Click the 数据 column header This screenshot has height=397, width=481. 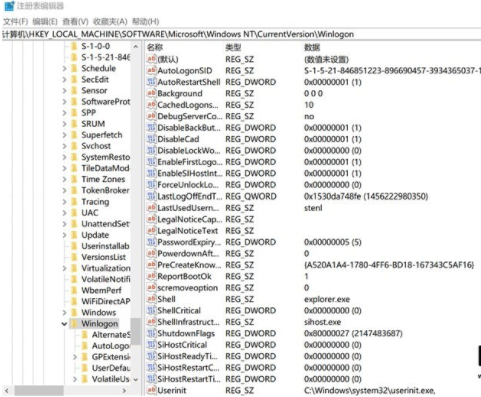[312, 47]
